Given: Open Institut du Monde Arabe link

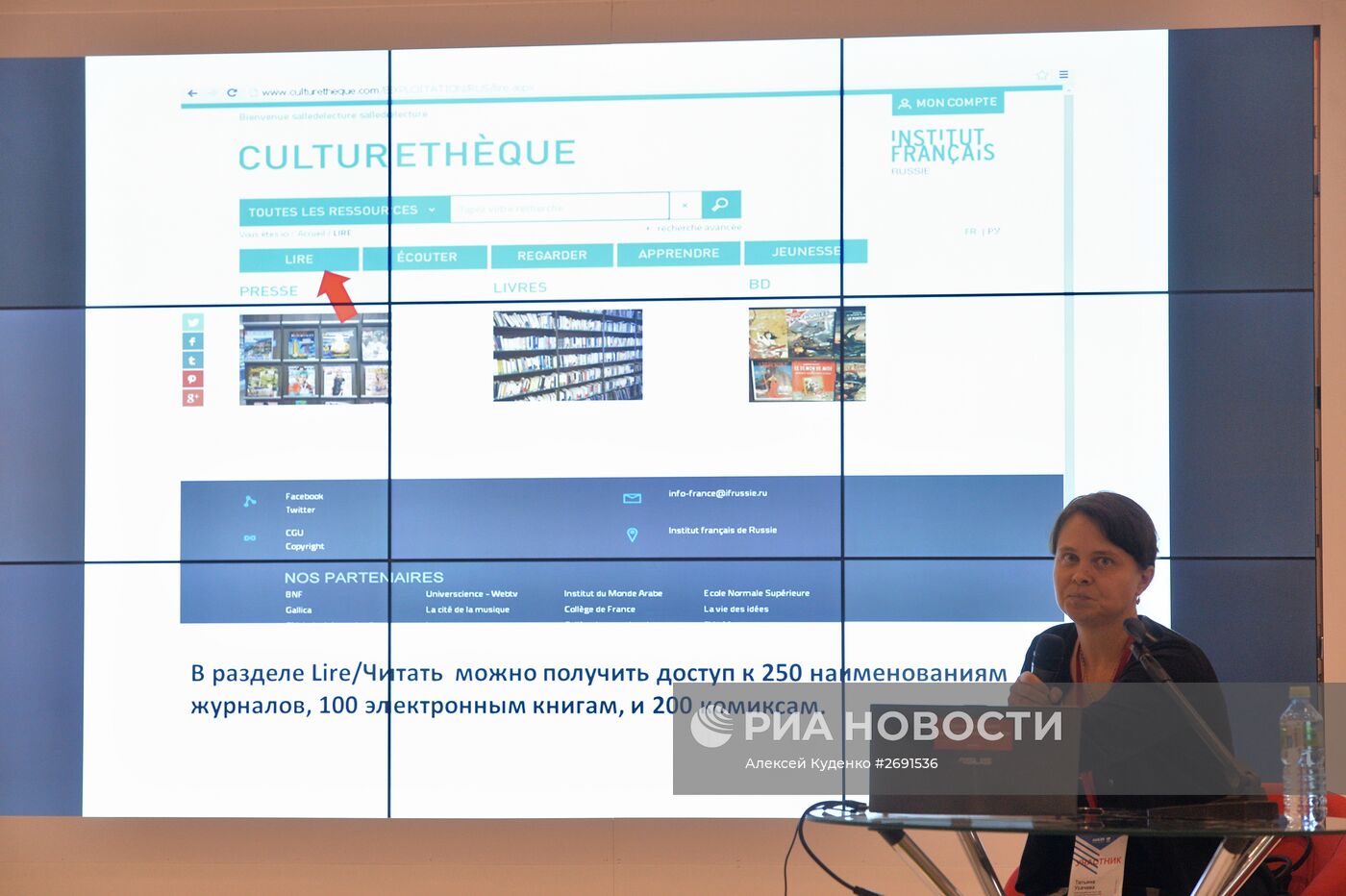Looking at the screenshot, I should pyautogui.click(x=613, y=593).
